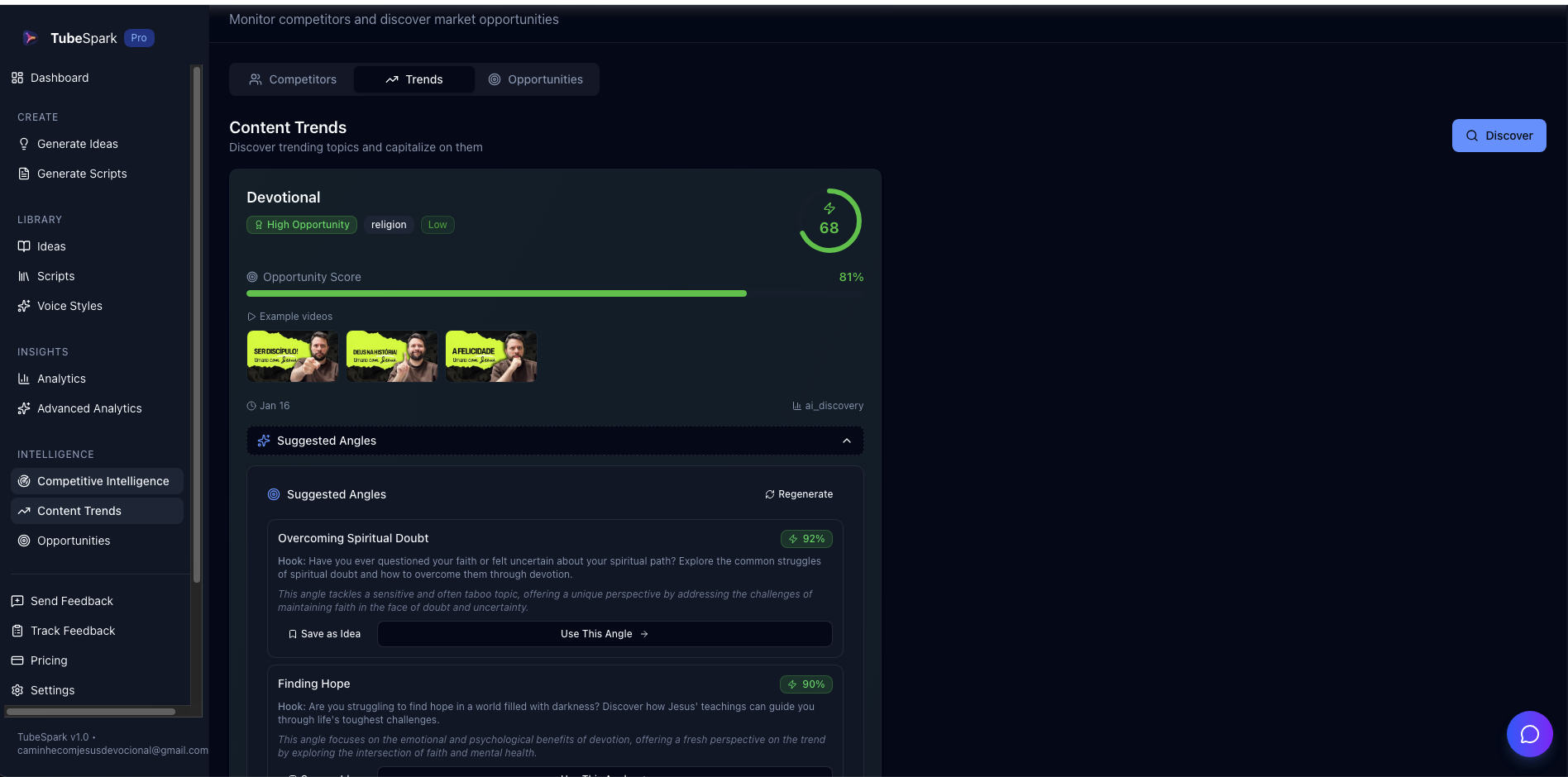Click the sidebar horizontal scrollbar
This screenshot has width=1568, height=777.
click(91, 712)
